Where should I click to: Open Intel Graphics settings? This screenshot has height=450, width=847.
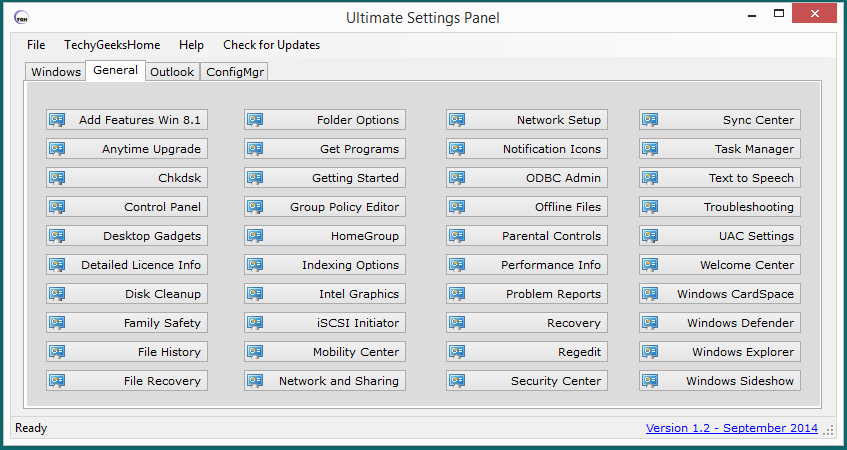click(325, 294)
